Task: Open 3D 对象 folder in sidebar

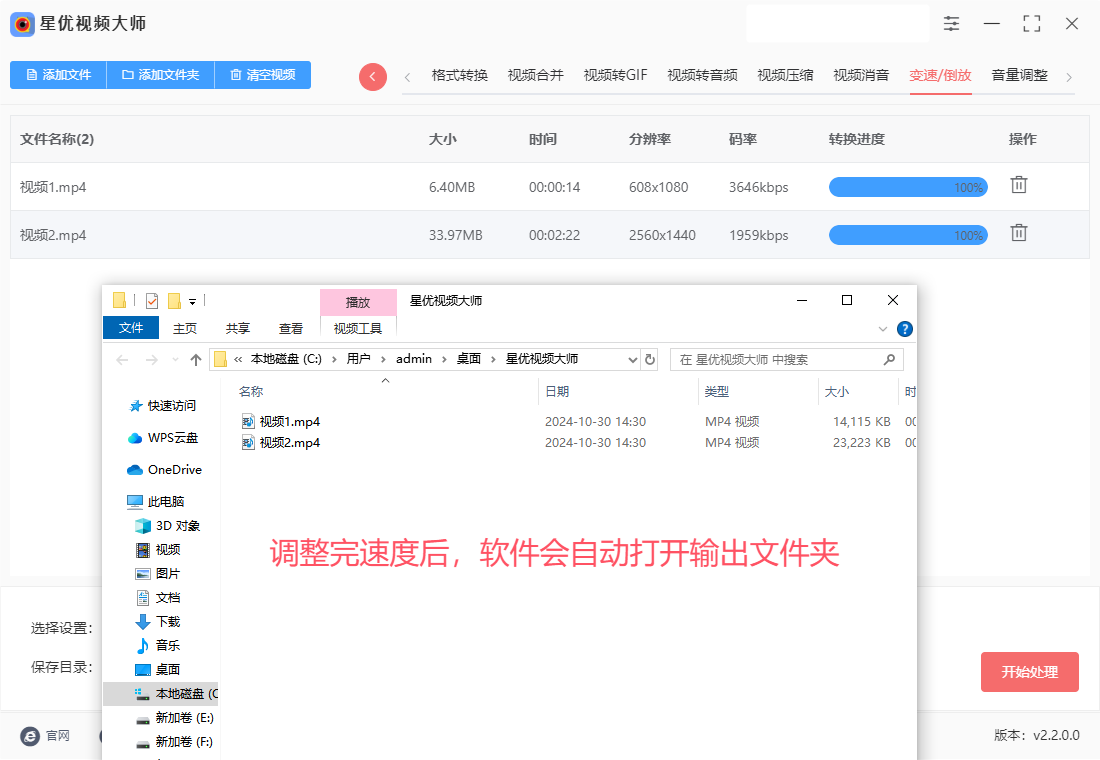Action: pos(167,526)
